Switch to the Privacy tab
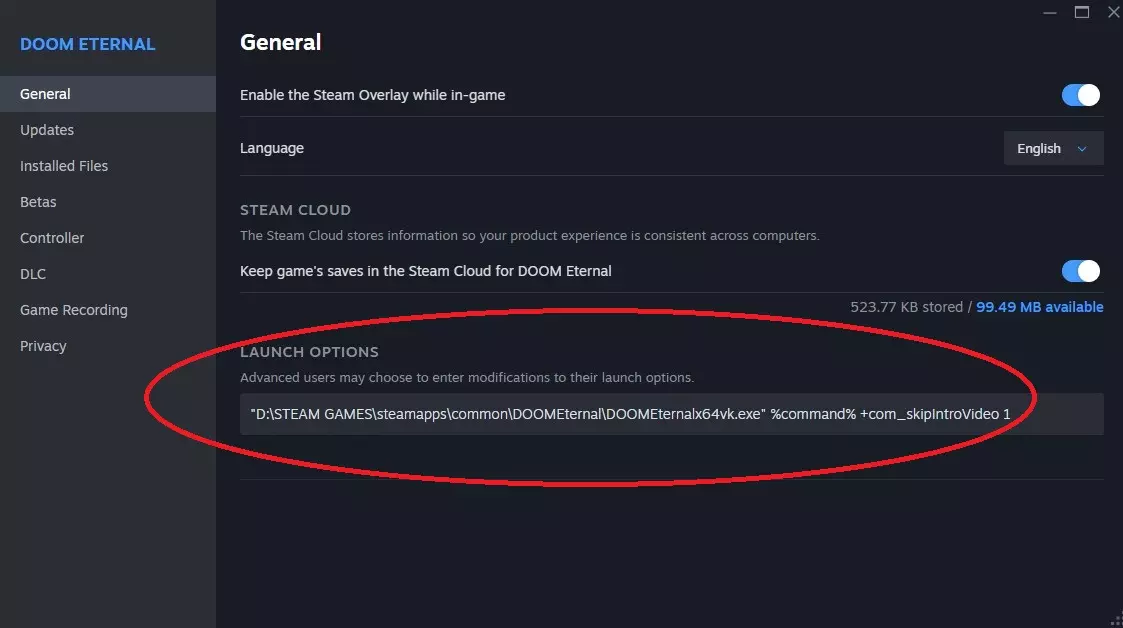The image size is (1123, 628). [43, 346]
